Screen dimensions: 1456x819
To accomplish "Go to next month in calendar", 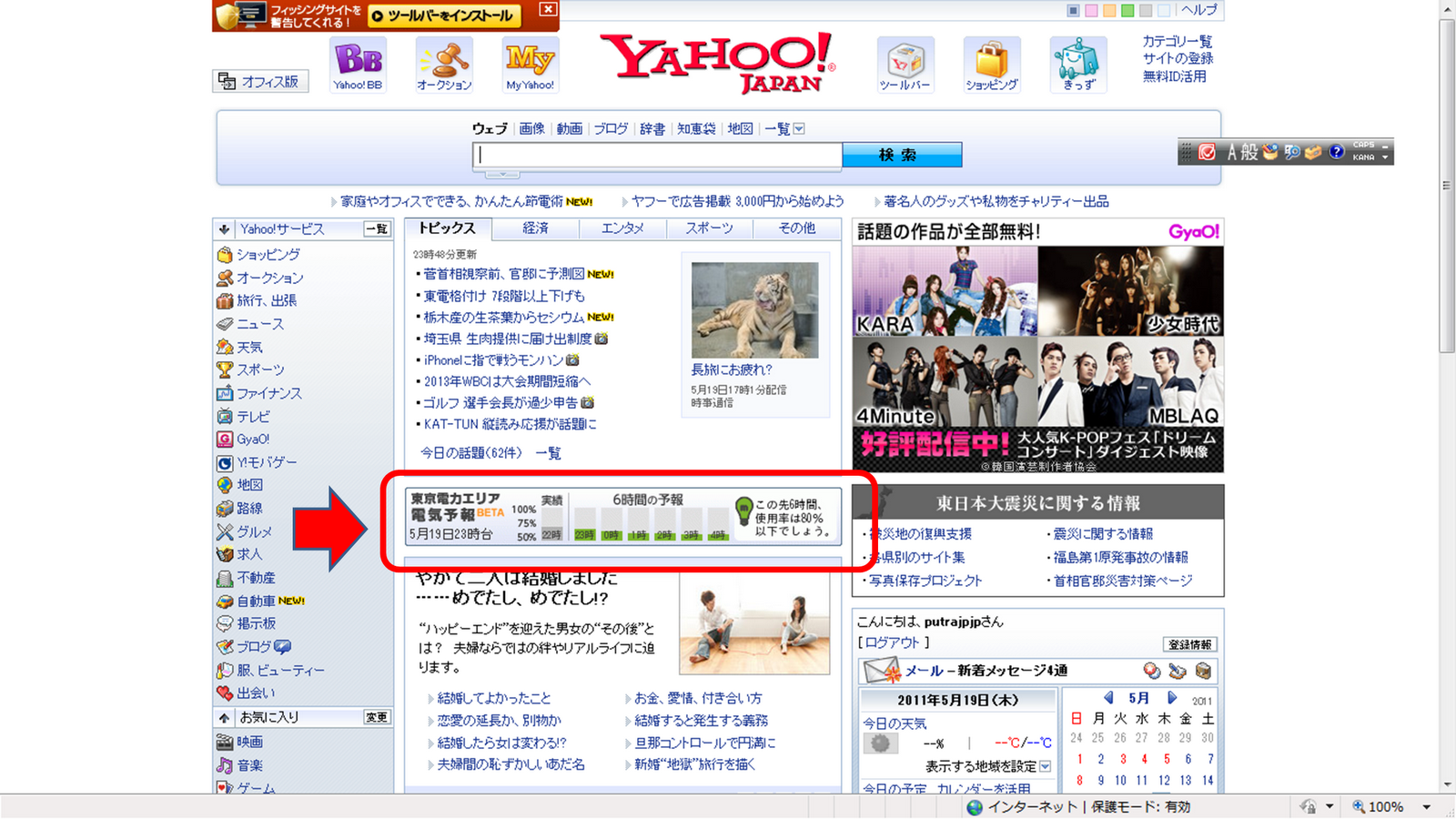I will point(1172,698).
